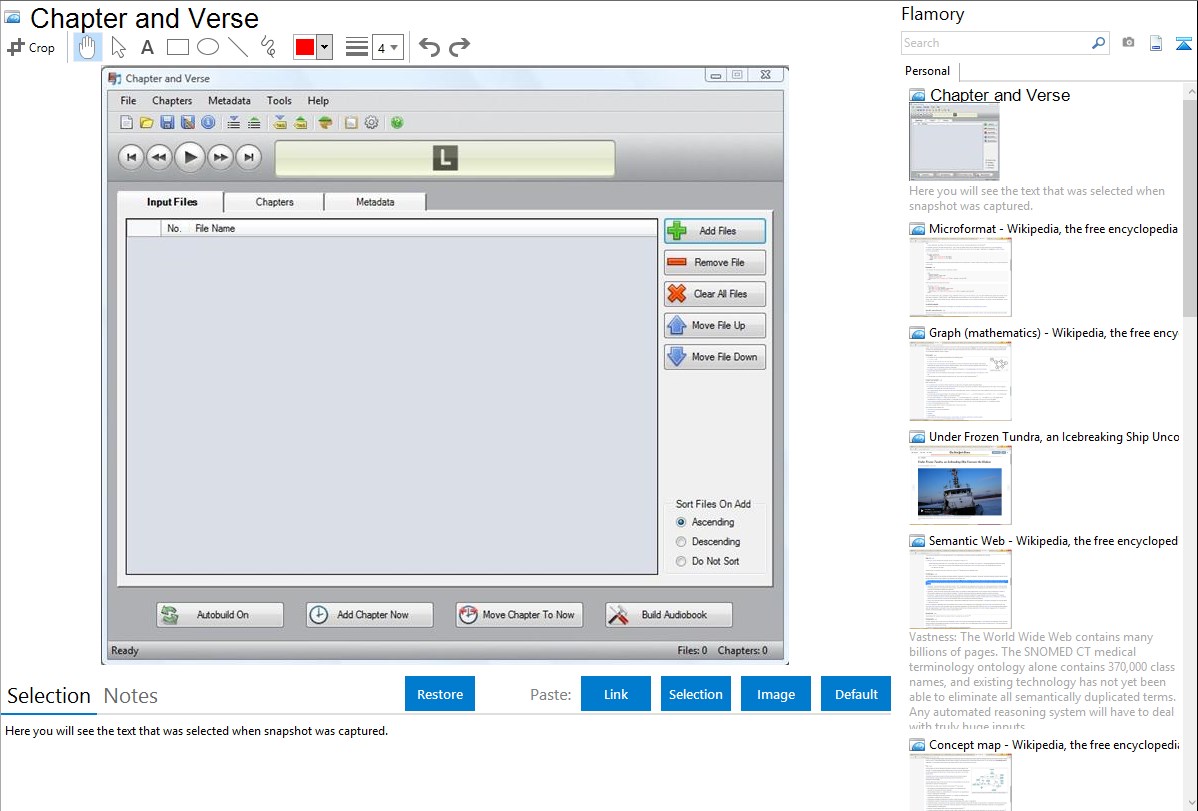The height and width of the screenshot is (811, 1198).
Task: Click the Remove File button
Action: tap(715, 262)
